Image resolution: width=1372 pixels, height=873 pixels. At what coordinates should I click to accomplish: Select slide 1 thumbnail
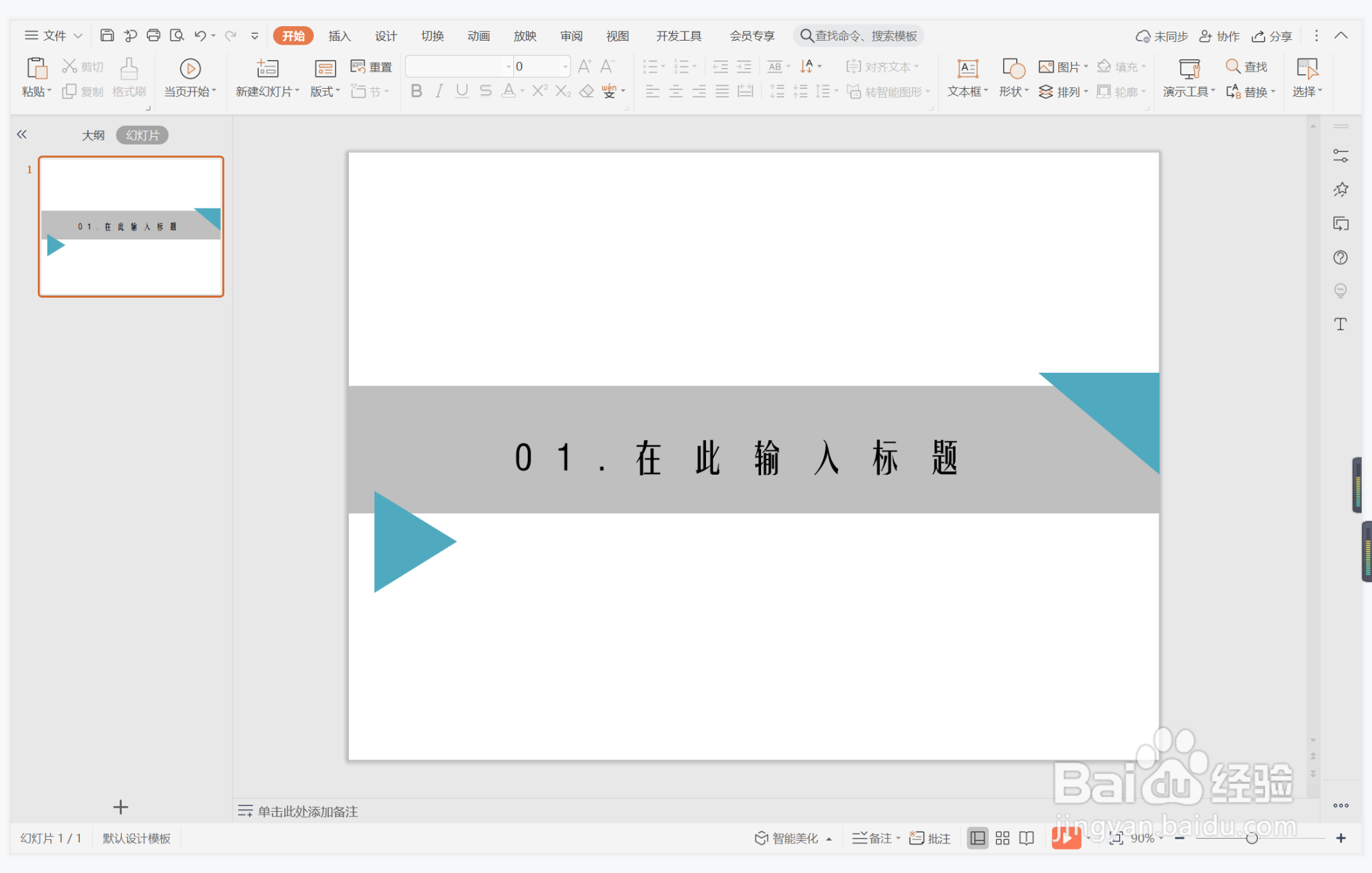pyautogui.click(x=131, y=226)
